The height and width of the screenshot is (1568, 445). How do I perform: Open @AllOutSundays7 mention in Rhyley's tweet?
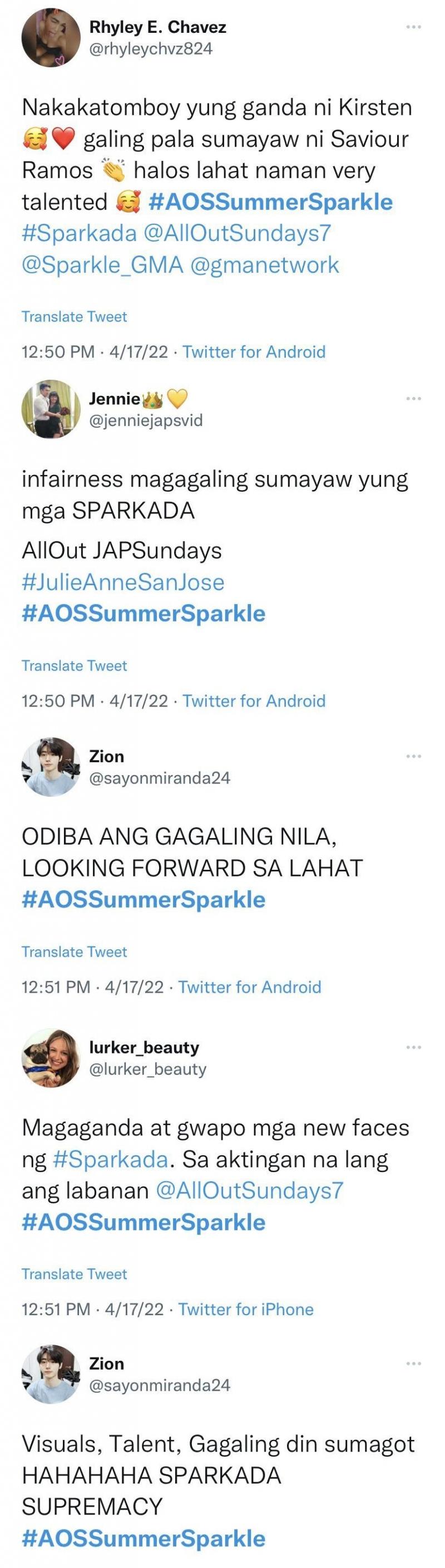click(237, 233)
